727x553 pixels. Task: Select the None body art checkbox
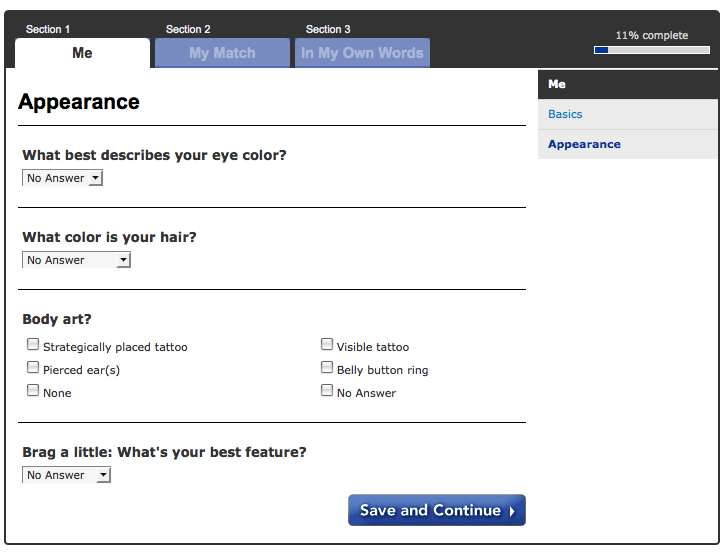33,391
